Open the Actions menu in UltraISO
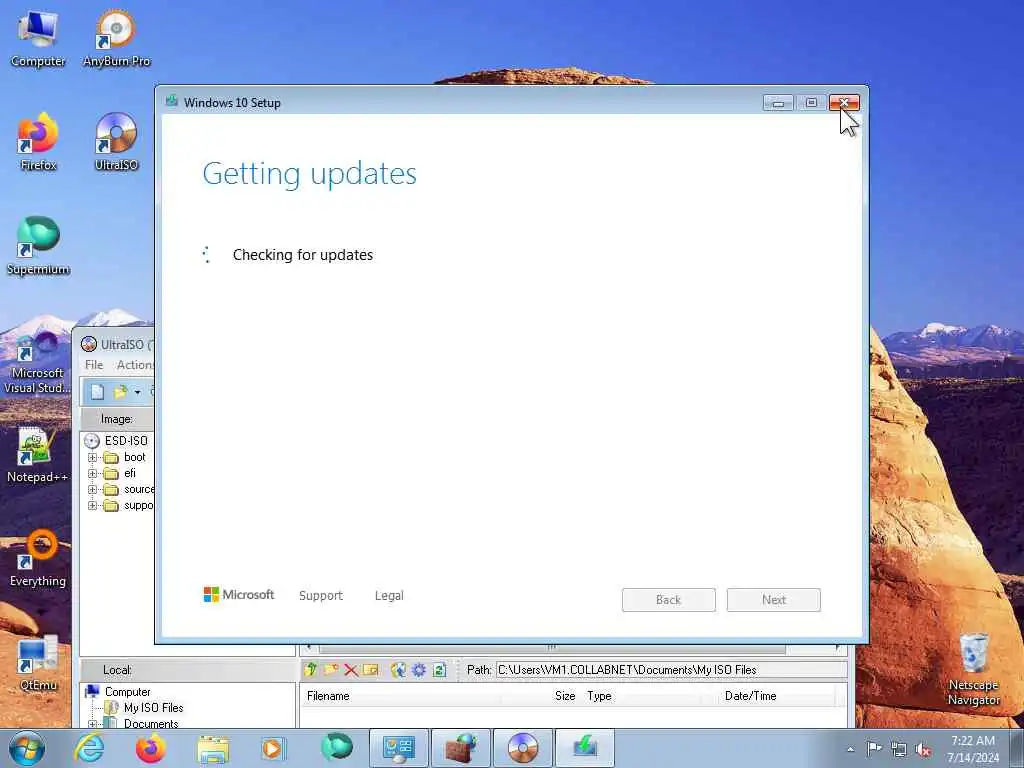1024x768 pixels. coord(135,365)
